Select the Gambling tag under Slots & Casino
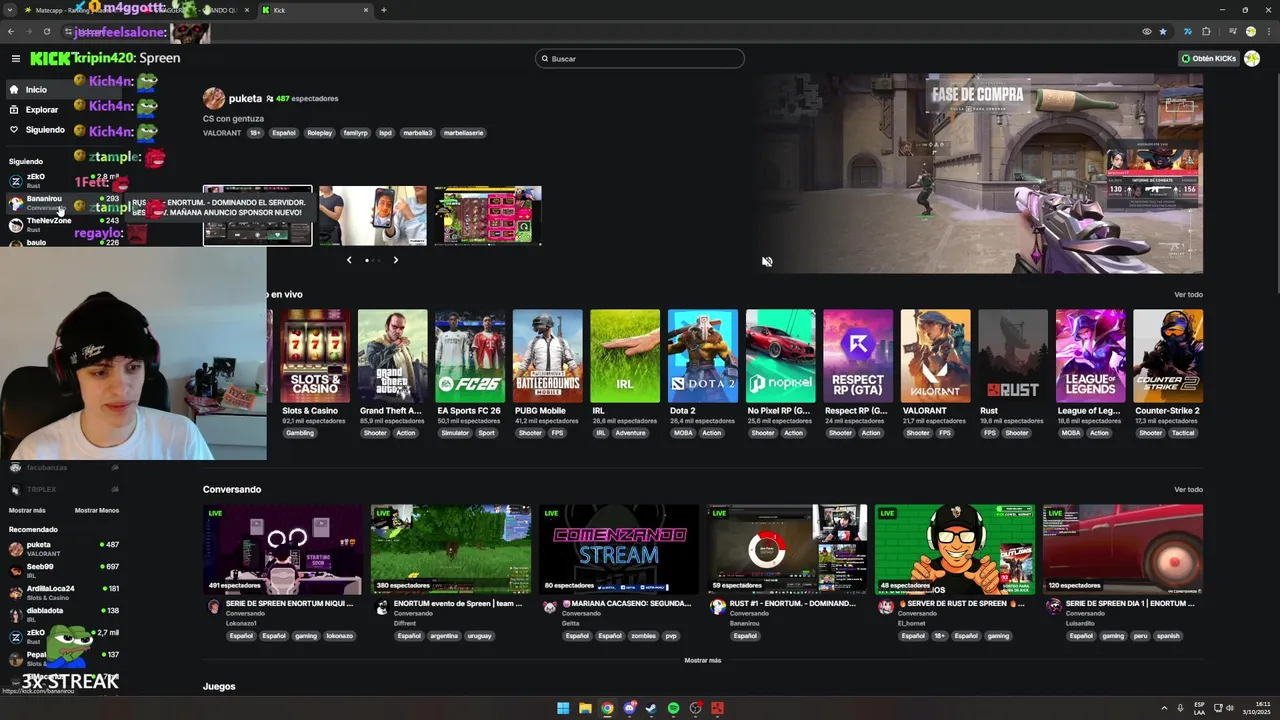This screenshot has height=720, width=1280. point(300,433)
